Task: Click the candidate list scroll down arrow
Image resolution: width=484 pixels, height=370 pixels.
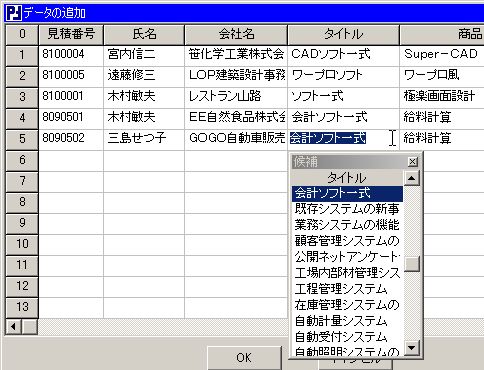Action: tap(412, 348)
